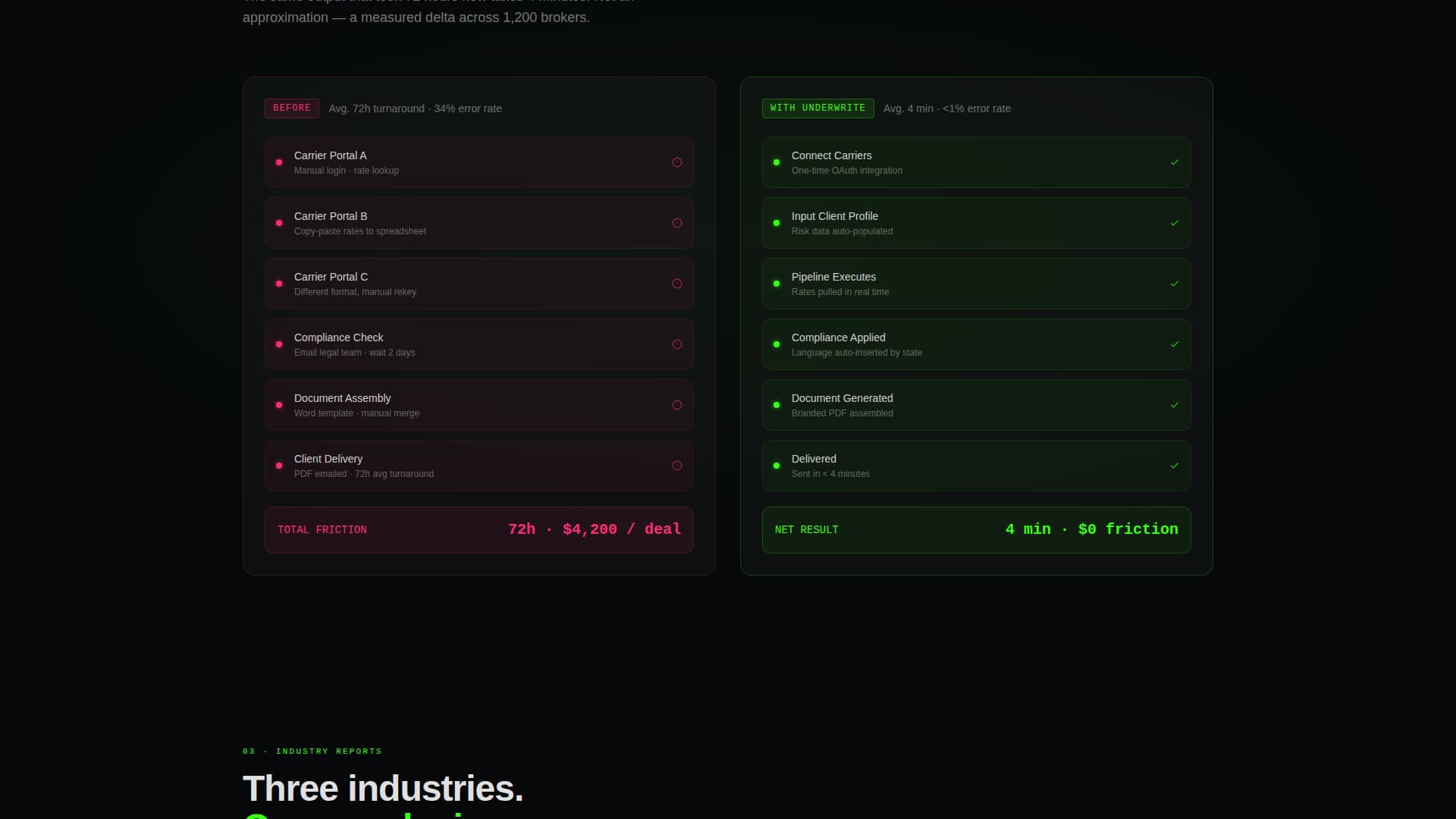The height and width of the screenshot is (819, 1456).
Task: Click 'Copy-paste rates to spreadsheet' subtitle
Action: (x=360, y=231)
